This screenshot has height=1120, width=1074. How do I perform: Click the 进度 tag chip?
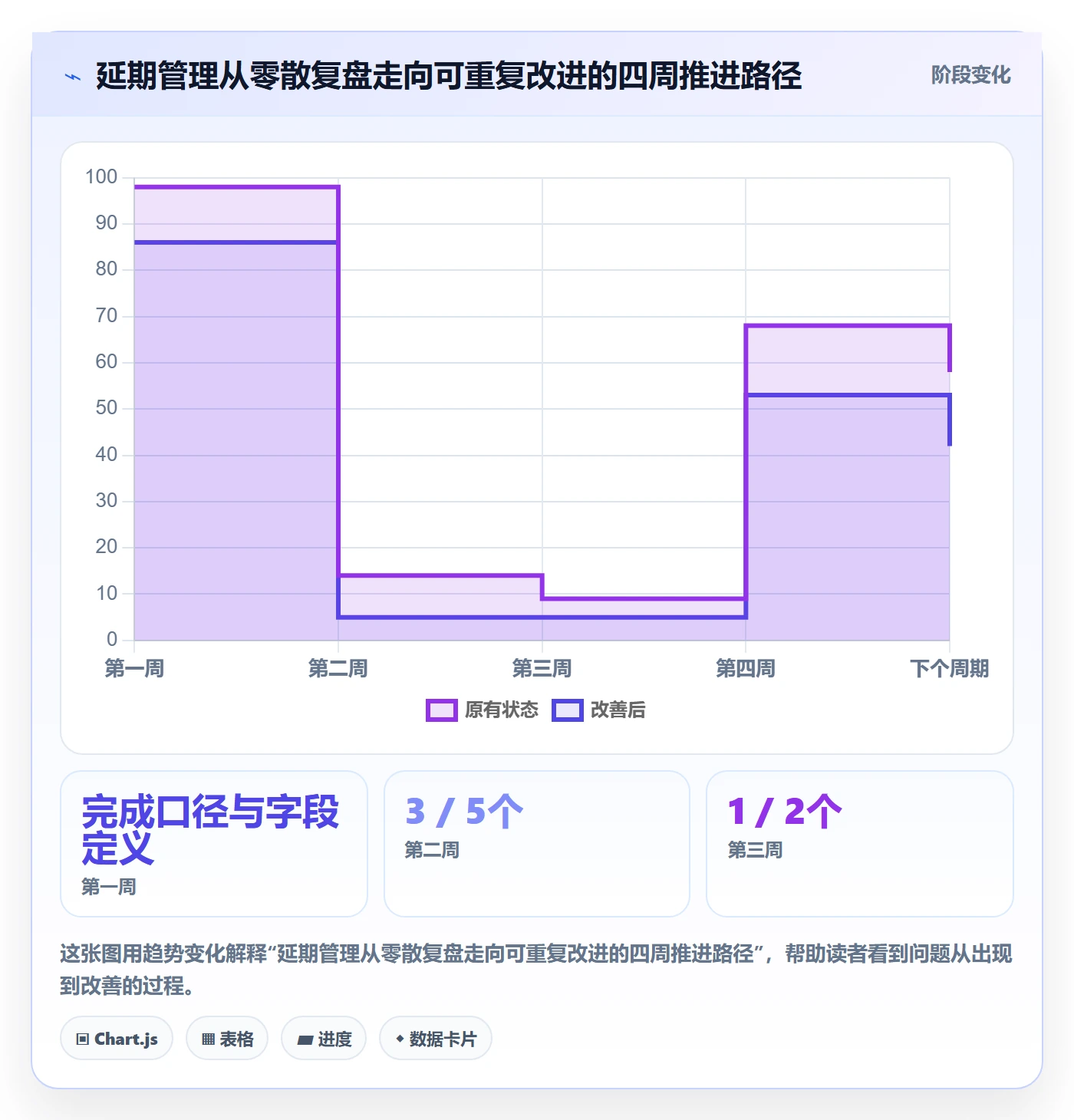coord(324,1039)
